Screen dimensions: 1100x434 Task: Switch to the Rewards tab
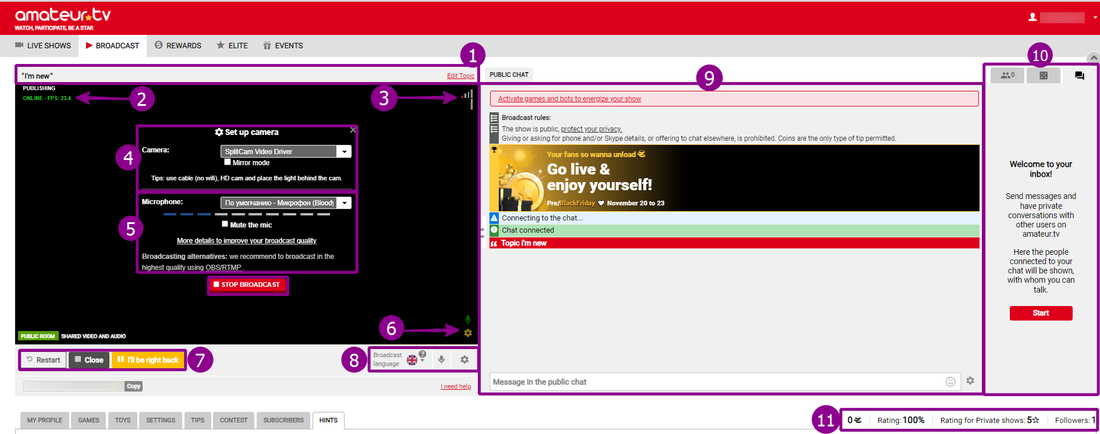point(179,45)
